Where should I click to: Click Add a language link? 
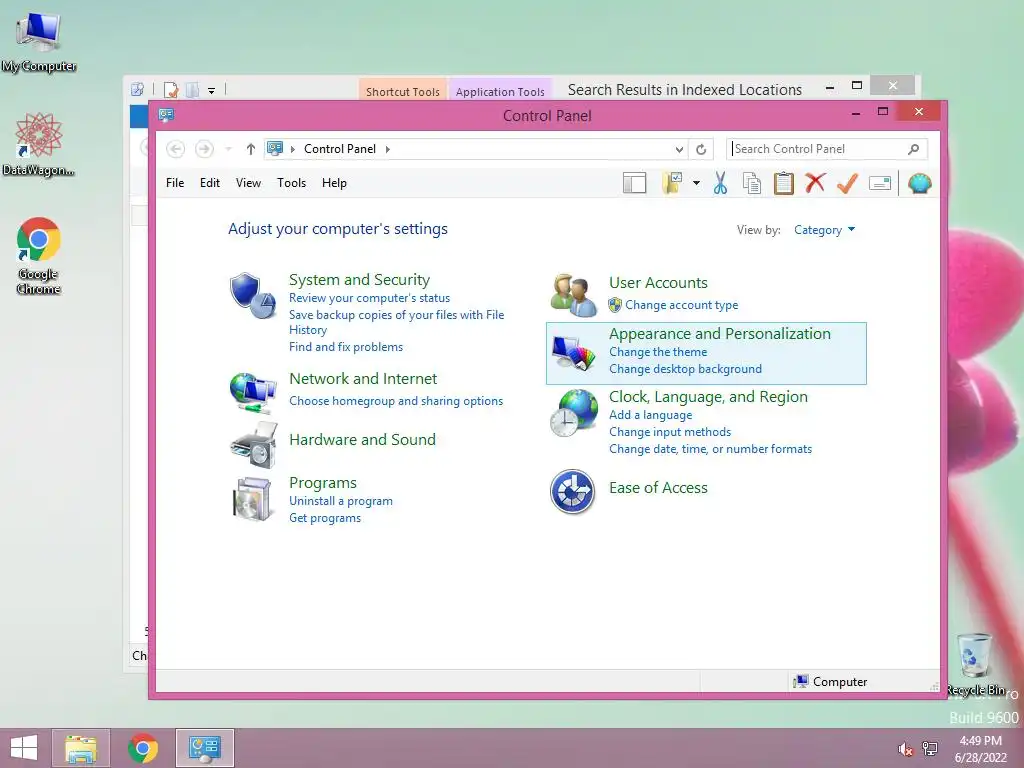[x=650, y=415]
